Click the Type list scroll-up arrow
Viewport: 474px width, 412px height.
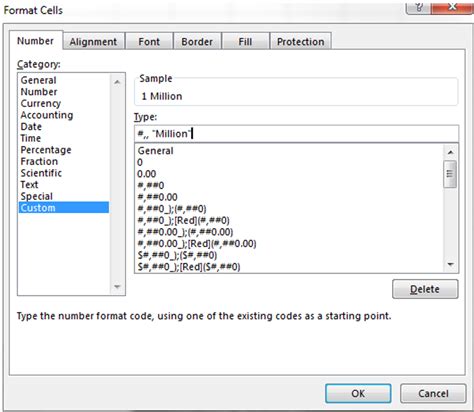(x=450, y=152)
